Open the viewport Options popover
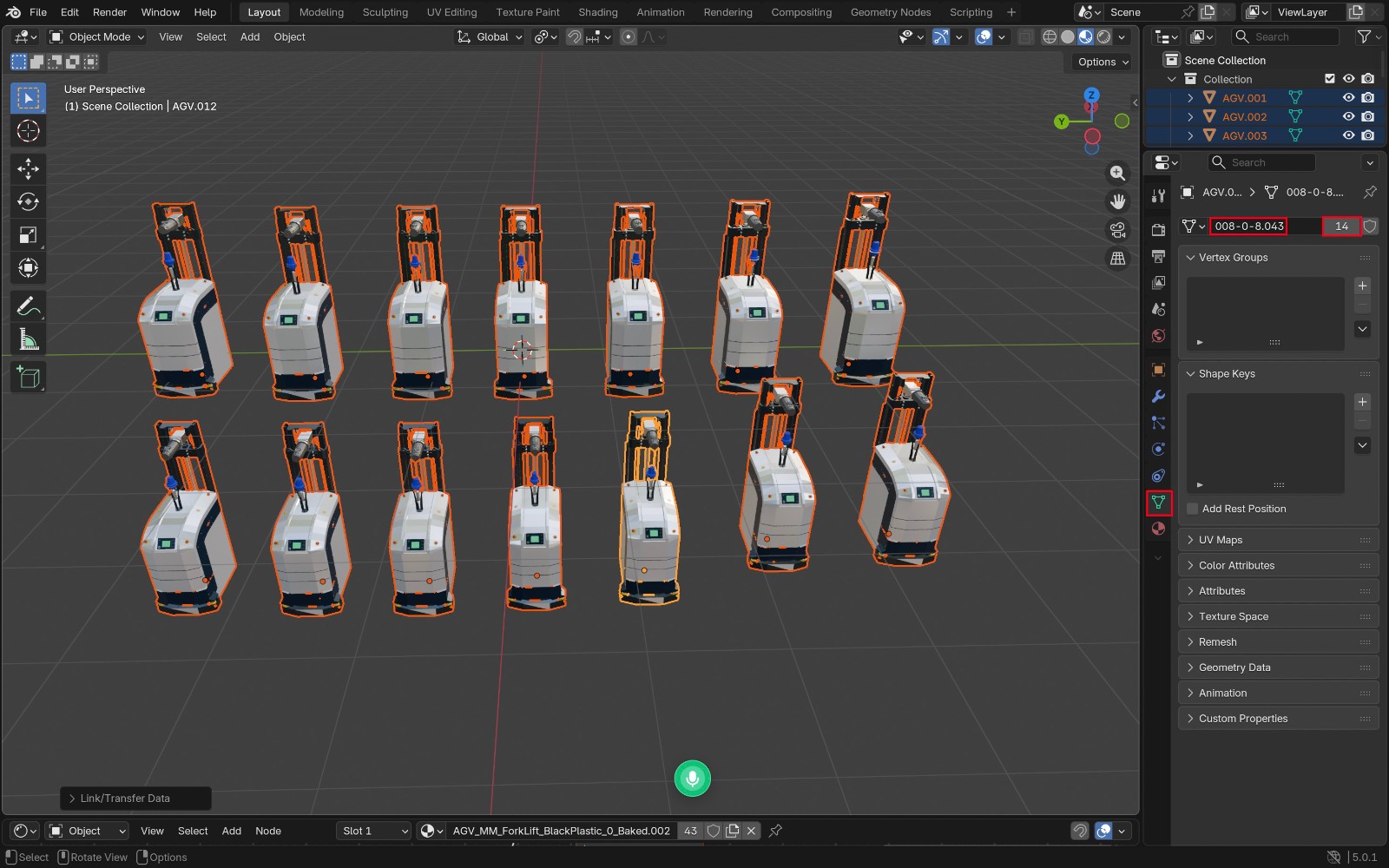 (1103, 62)
